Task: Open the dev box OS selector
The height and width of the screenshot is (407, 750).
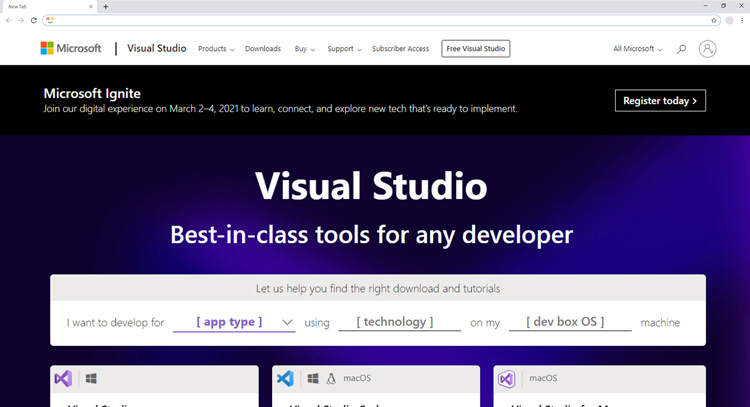Action: pos(570,322)
